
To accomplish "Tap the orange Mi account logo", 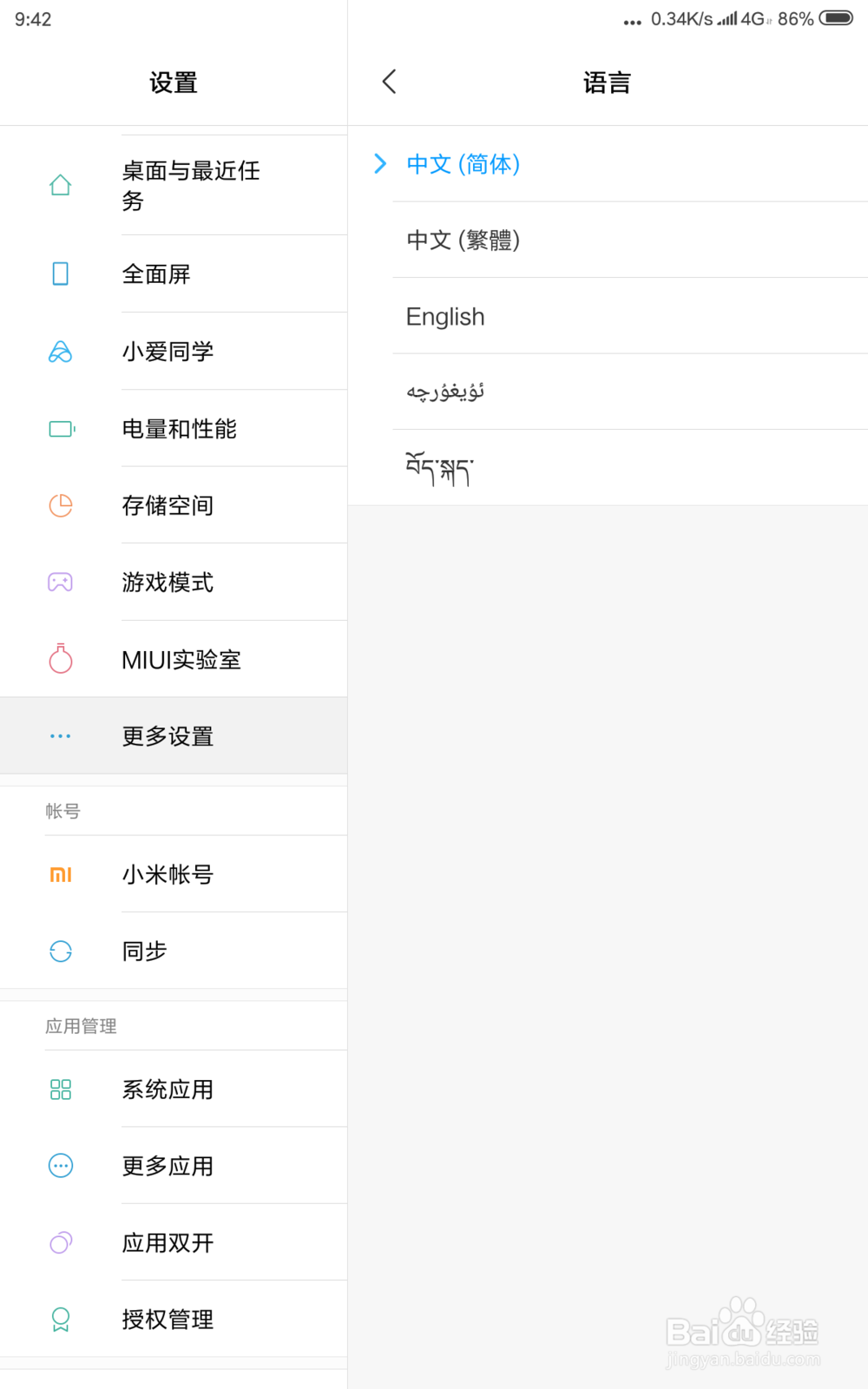I will coord(61,874).
